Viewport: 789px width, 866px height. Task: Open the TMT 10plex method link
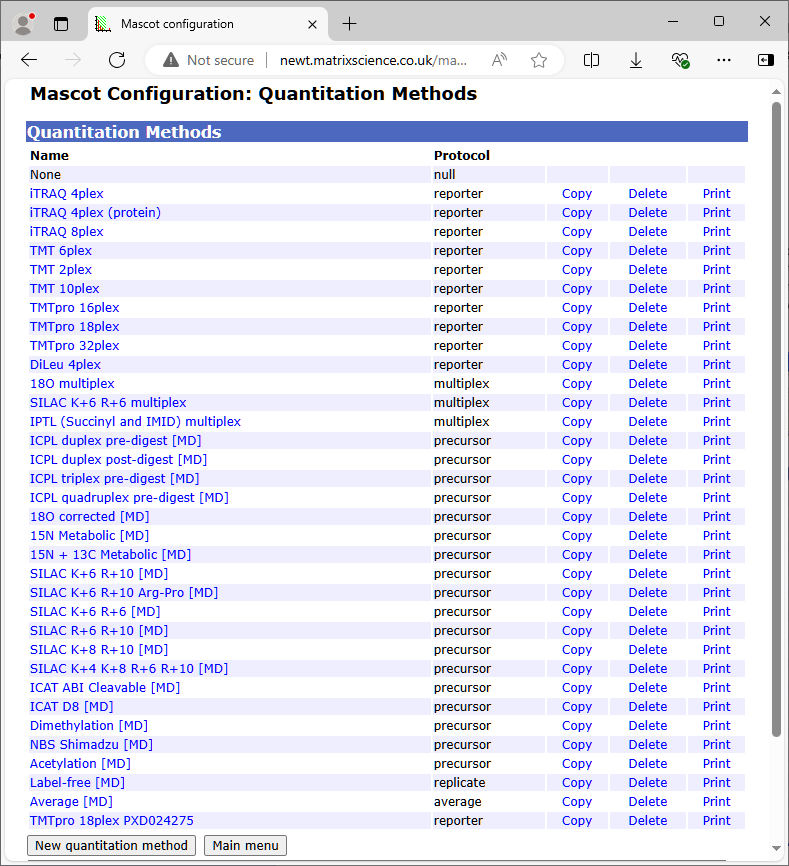65,289
